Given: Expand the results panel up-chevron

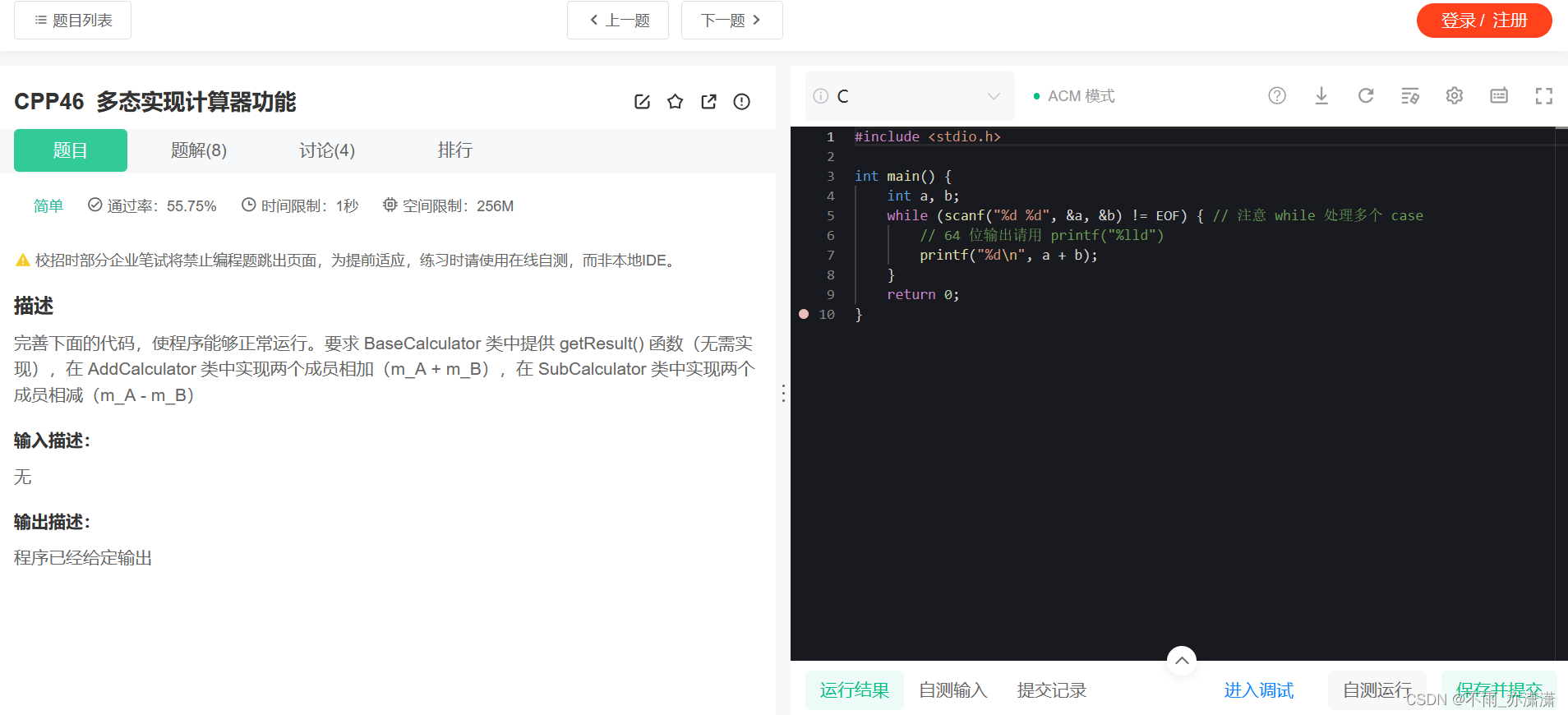Looking at the screenshot, I should [1182, 660].
